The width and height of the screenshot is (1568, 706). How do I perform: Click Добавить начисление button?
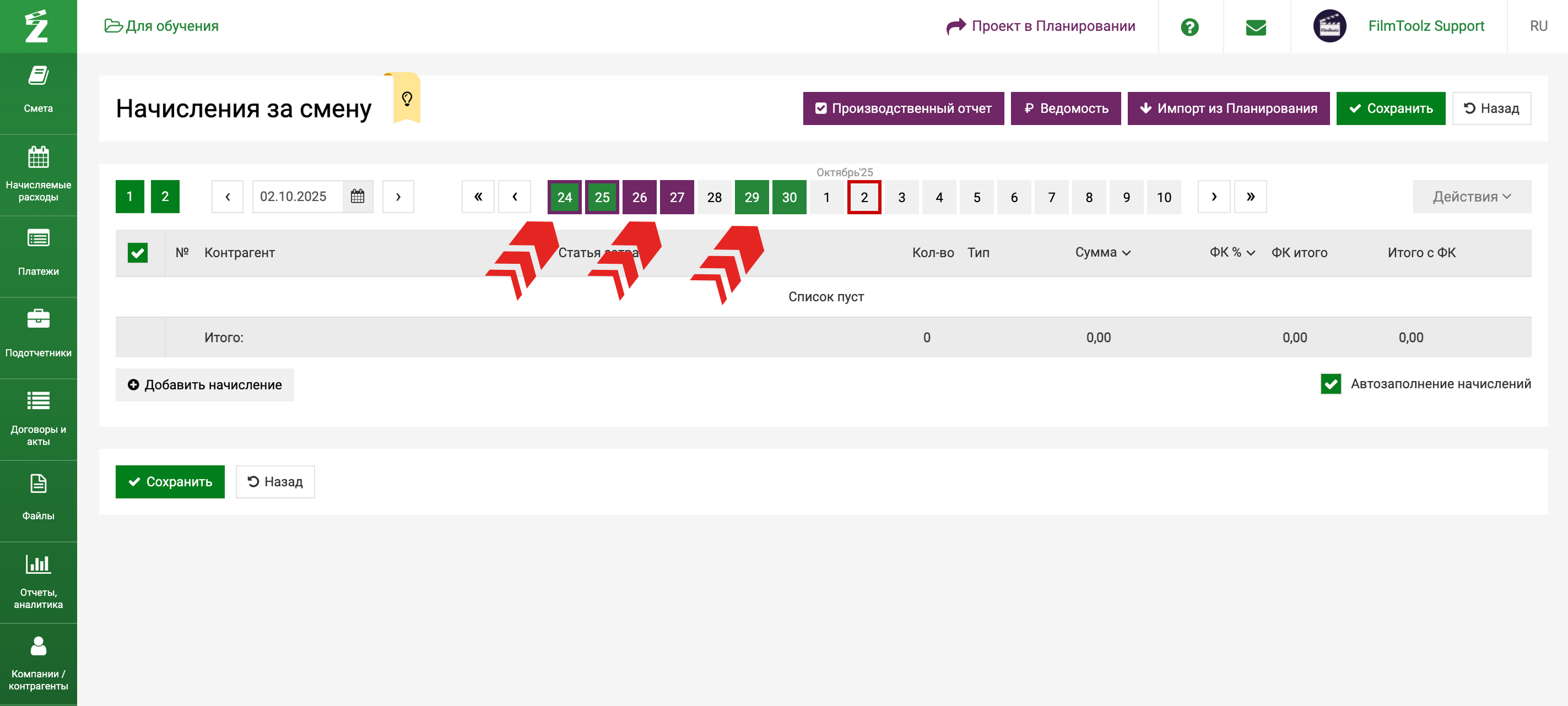click(204, 384)
